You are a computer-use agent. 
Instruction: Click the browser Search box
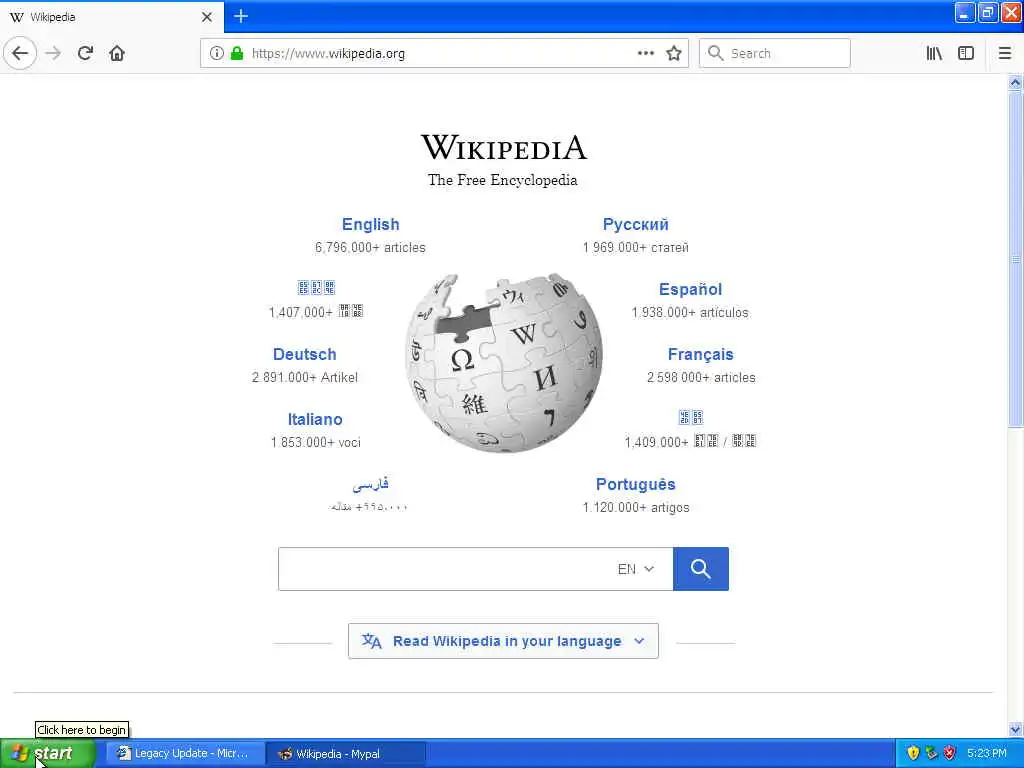[x=775, y=53]
